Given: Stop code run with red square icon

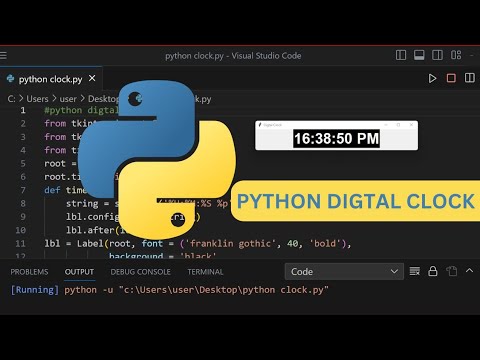Looking at the screenshot, I should 451,78.
